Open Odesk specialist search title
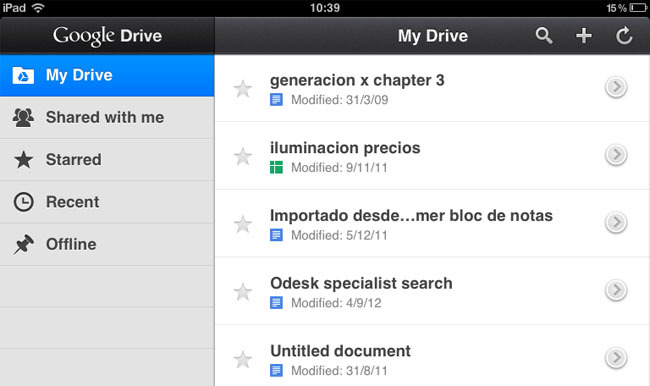650x386 pixels. point(361,283)
